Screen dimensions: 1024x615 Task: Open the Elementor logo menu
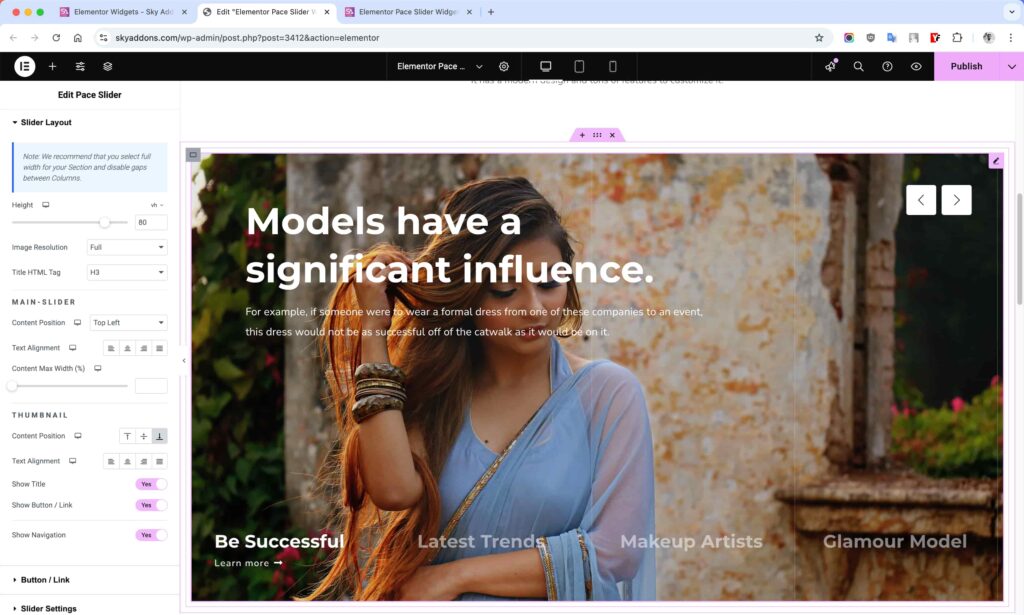click(x=24, y=67)
